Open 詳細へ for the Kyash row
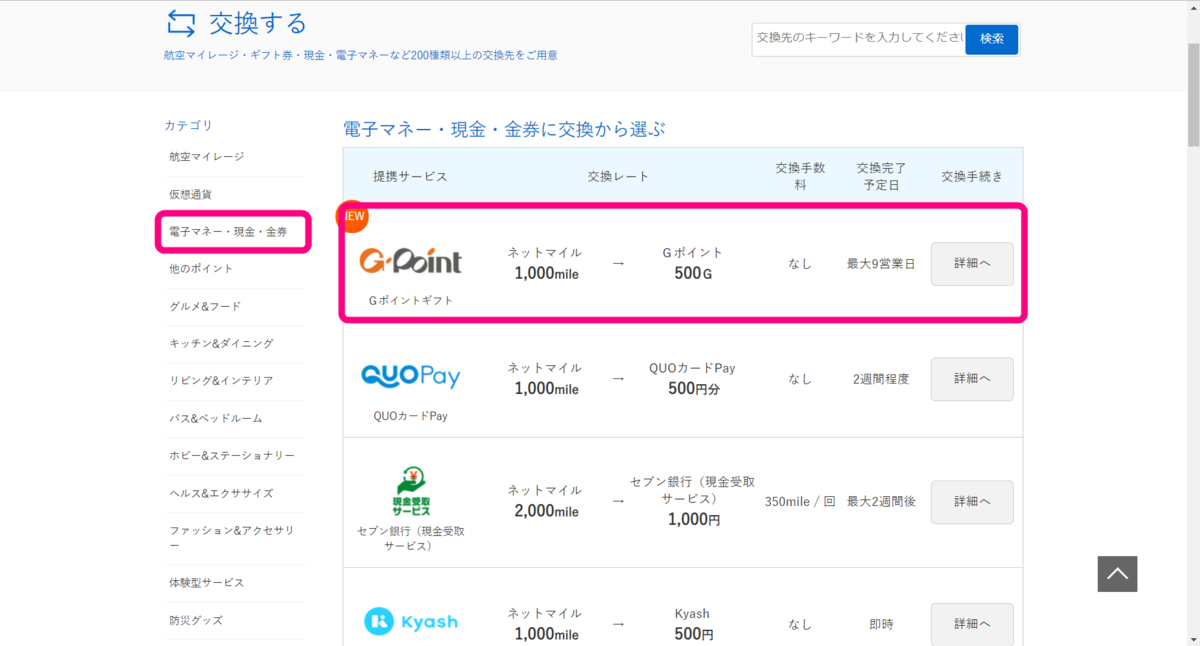1200x646 pixels. pyautogui.click(x=972, y=624)
